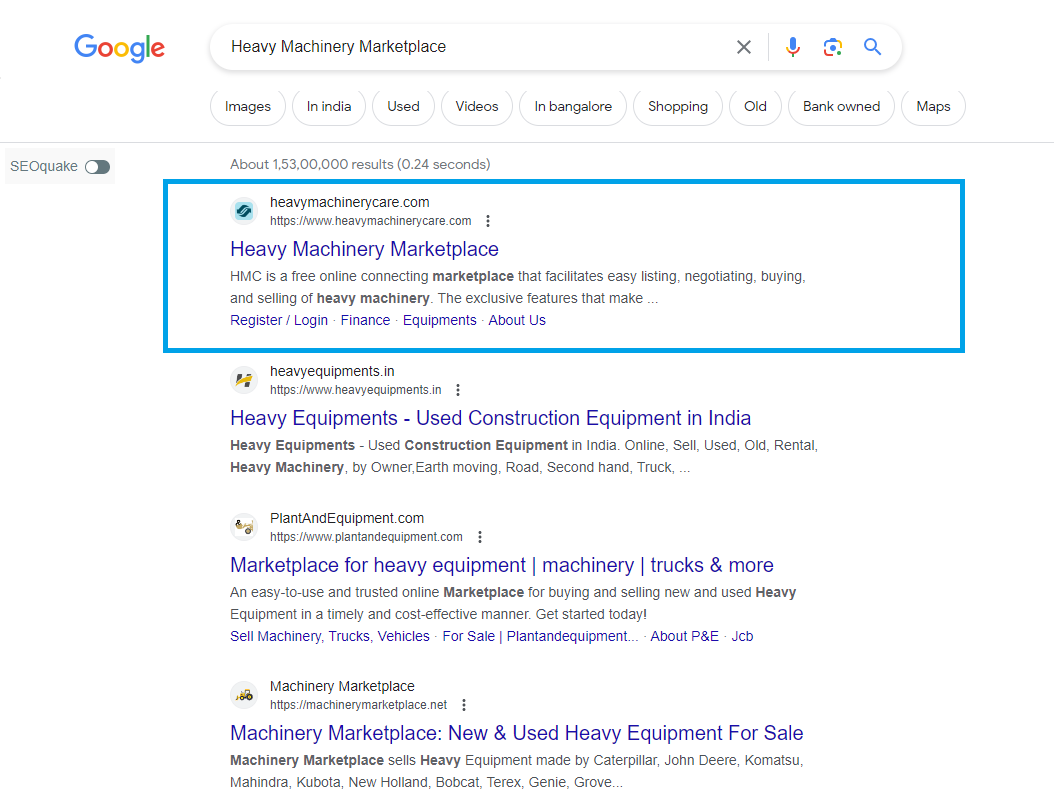Click the Google logo

pos(120,48)
